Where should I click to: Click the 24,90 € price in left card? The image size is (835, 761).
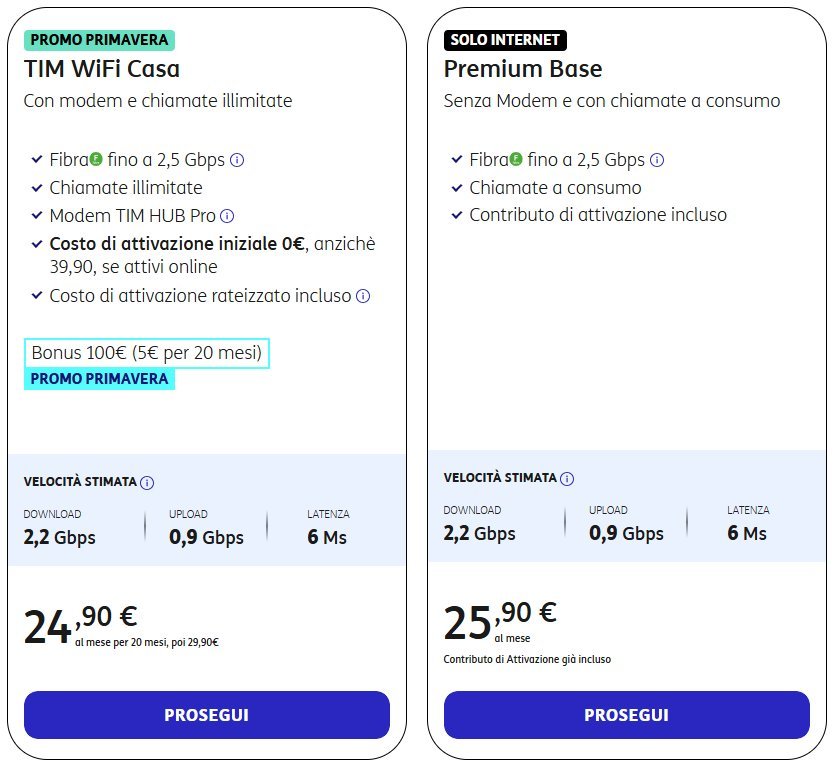80,623
